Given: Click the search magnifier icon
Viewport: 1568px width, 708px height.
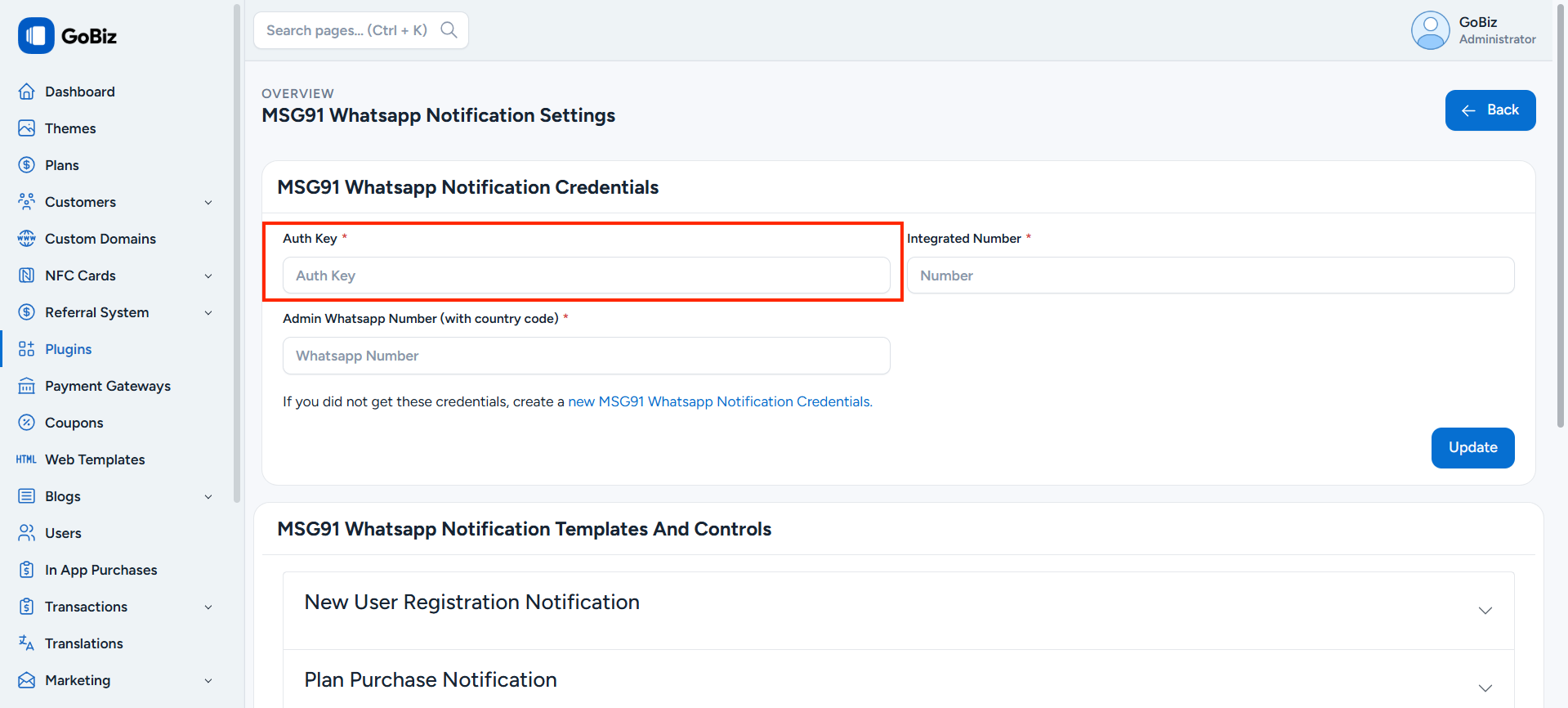Looking at the screenshot, I should pos(449,30).
